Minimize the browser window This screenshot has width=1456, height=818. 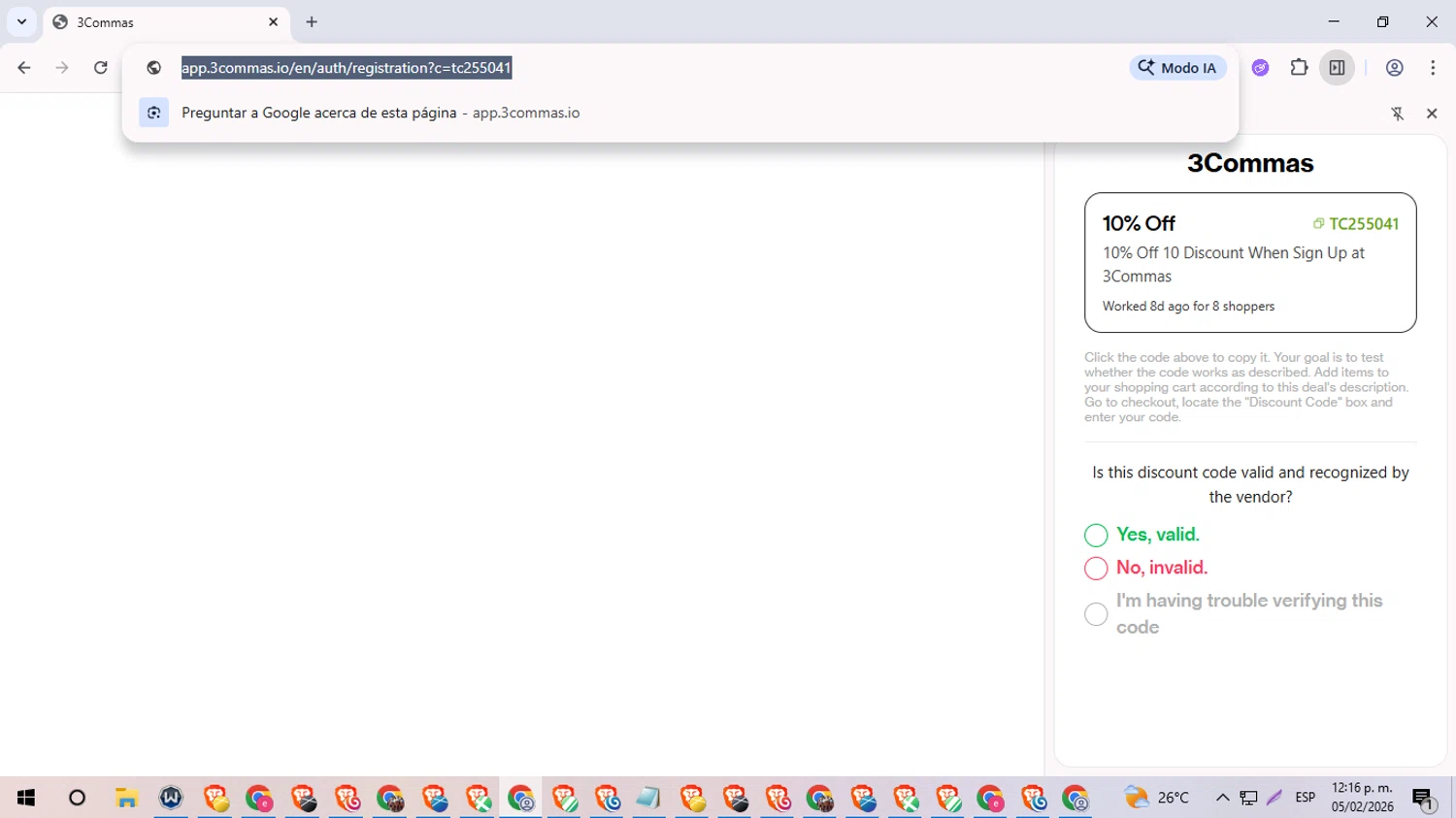(1334, 21)
